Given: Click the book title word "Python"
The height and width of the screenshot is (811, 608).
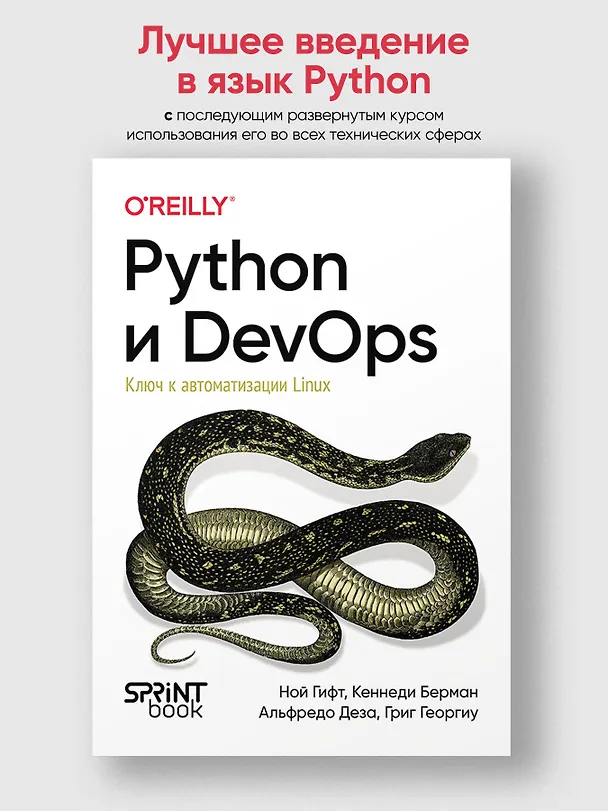Looking at the screenshot, I should tap(236, 271).
